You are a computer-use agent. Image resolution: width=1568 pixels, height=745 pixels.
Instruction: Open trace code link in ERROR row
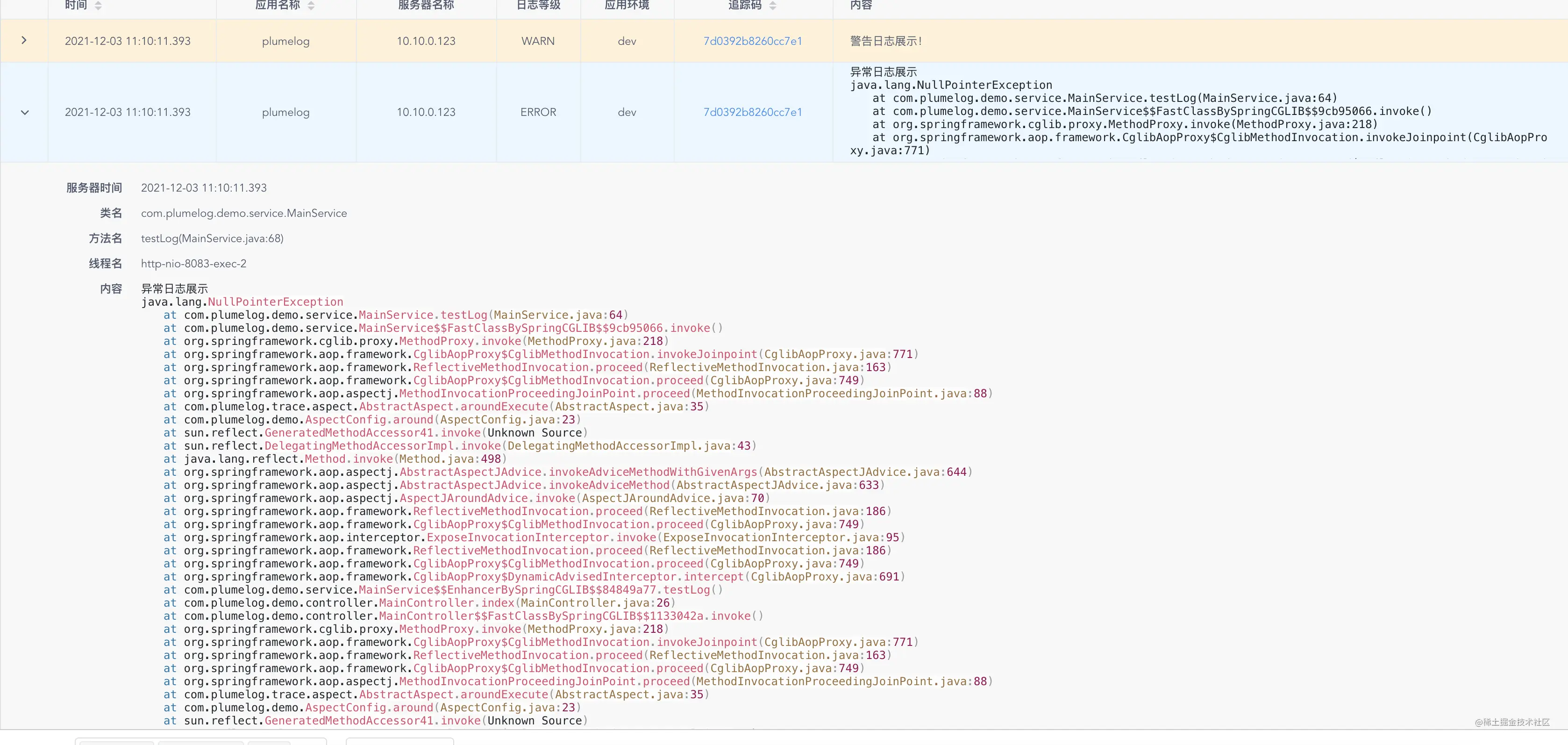[752, 112]
